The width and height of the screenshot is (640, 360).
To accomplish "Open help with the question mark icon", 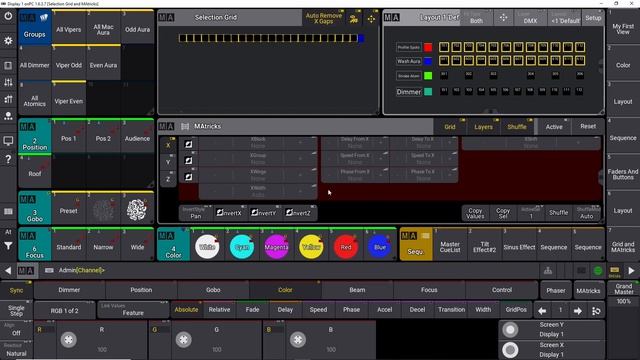I will 8,159.
